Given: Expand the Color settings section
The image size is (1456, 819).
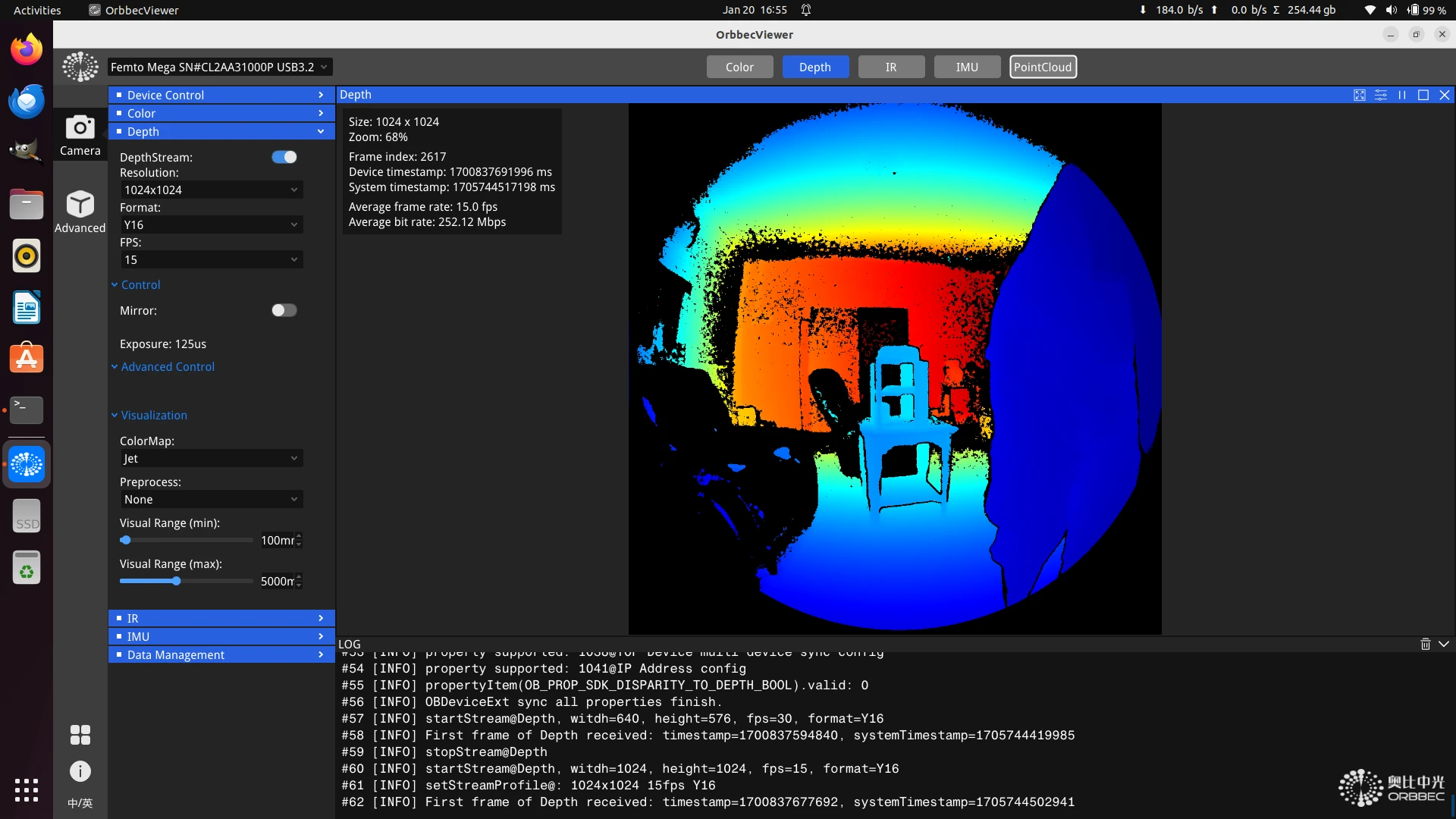Looking at the screenshot, I should click(x=221, y=113).
